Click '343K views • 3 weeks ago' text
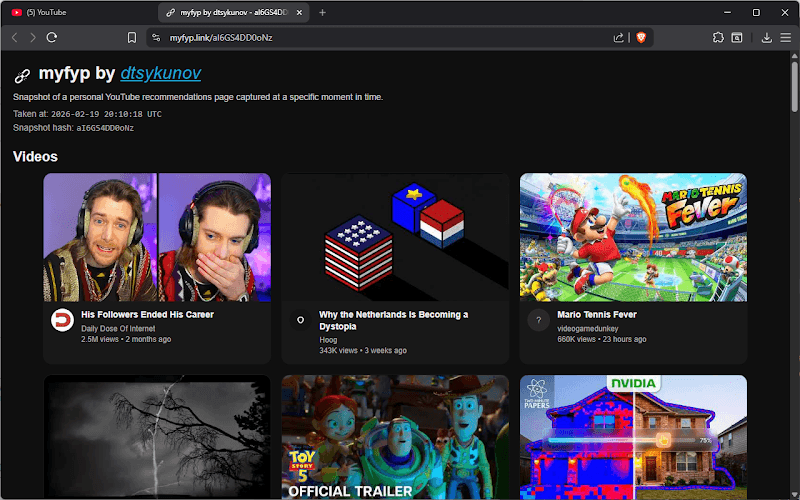Screen dimensions: 800x500 click(x=363, y=351)
